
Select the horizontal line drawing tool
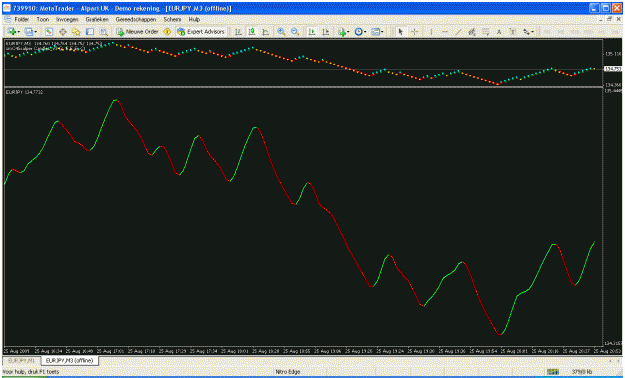[445, 32]
